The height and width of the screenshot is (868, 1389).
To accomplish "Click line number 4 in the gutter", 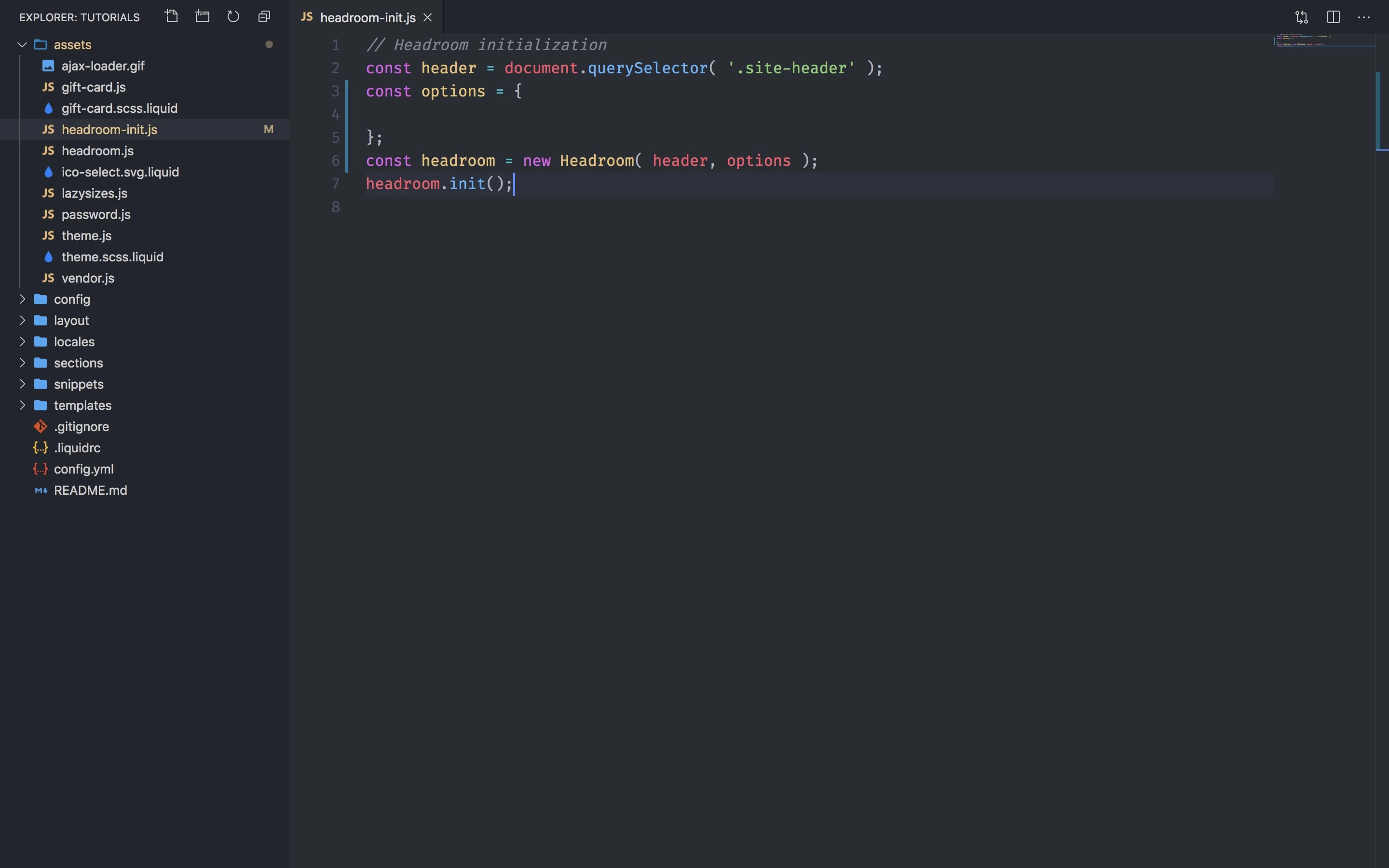I will pyautogui.click(x=336, y=114).
